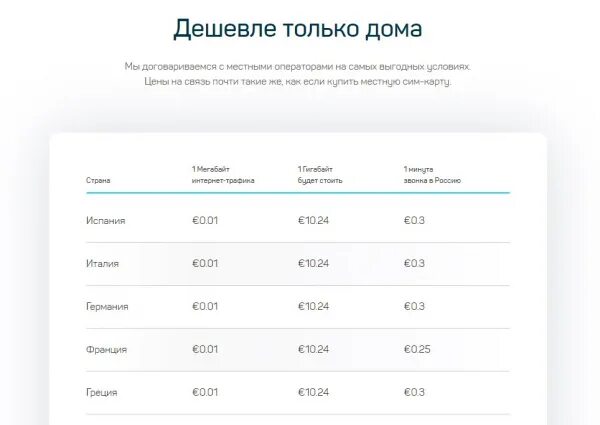The image size is (600, 425).
Task: Click France's €0.01 megabyte price
Action: coord(205,349)
